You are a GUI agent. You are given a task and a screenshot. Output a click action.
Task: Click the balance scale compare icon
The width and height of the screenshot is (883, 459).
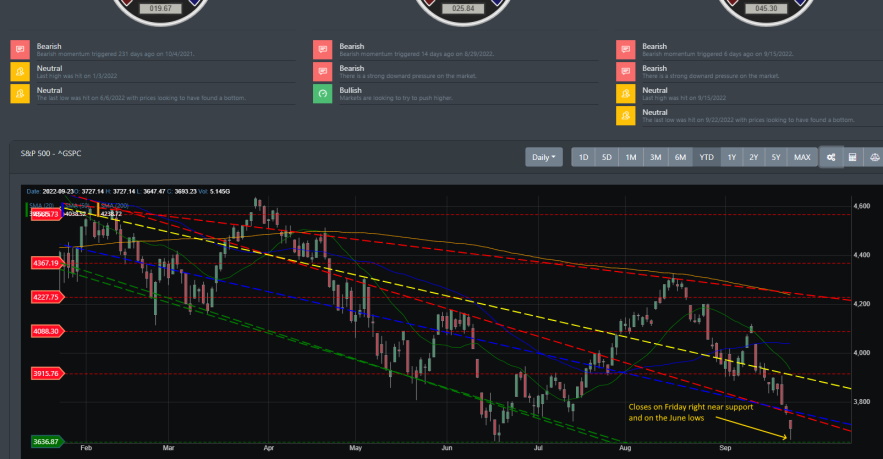coord(873,157)
